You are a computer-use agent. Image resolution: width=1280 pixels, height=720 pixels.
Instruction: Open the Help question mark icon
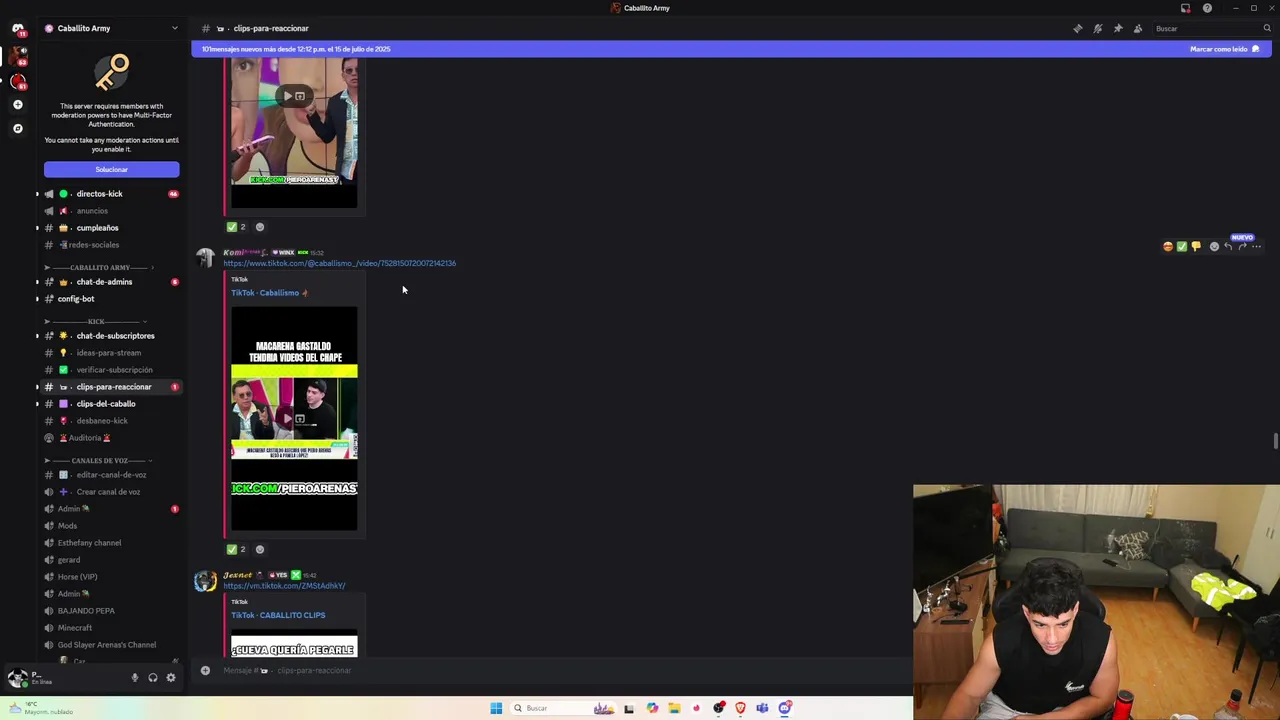1207,8
